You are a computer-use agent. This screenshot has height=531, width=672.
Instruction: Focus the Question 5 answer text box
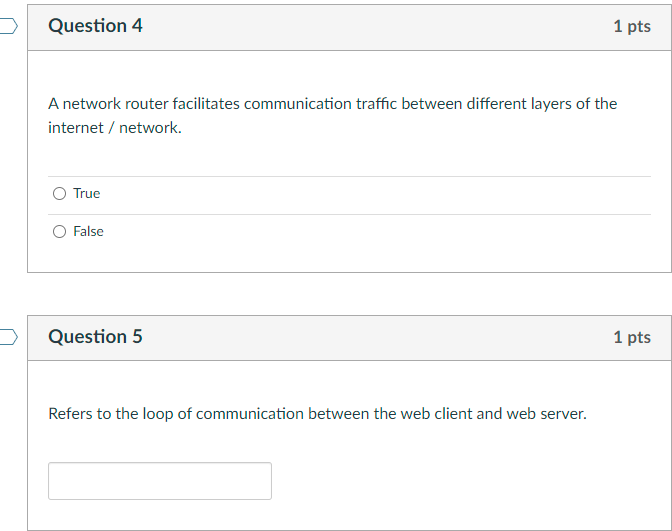tap(160, 481)
